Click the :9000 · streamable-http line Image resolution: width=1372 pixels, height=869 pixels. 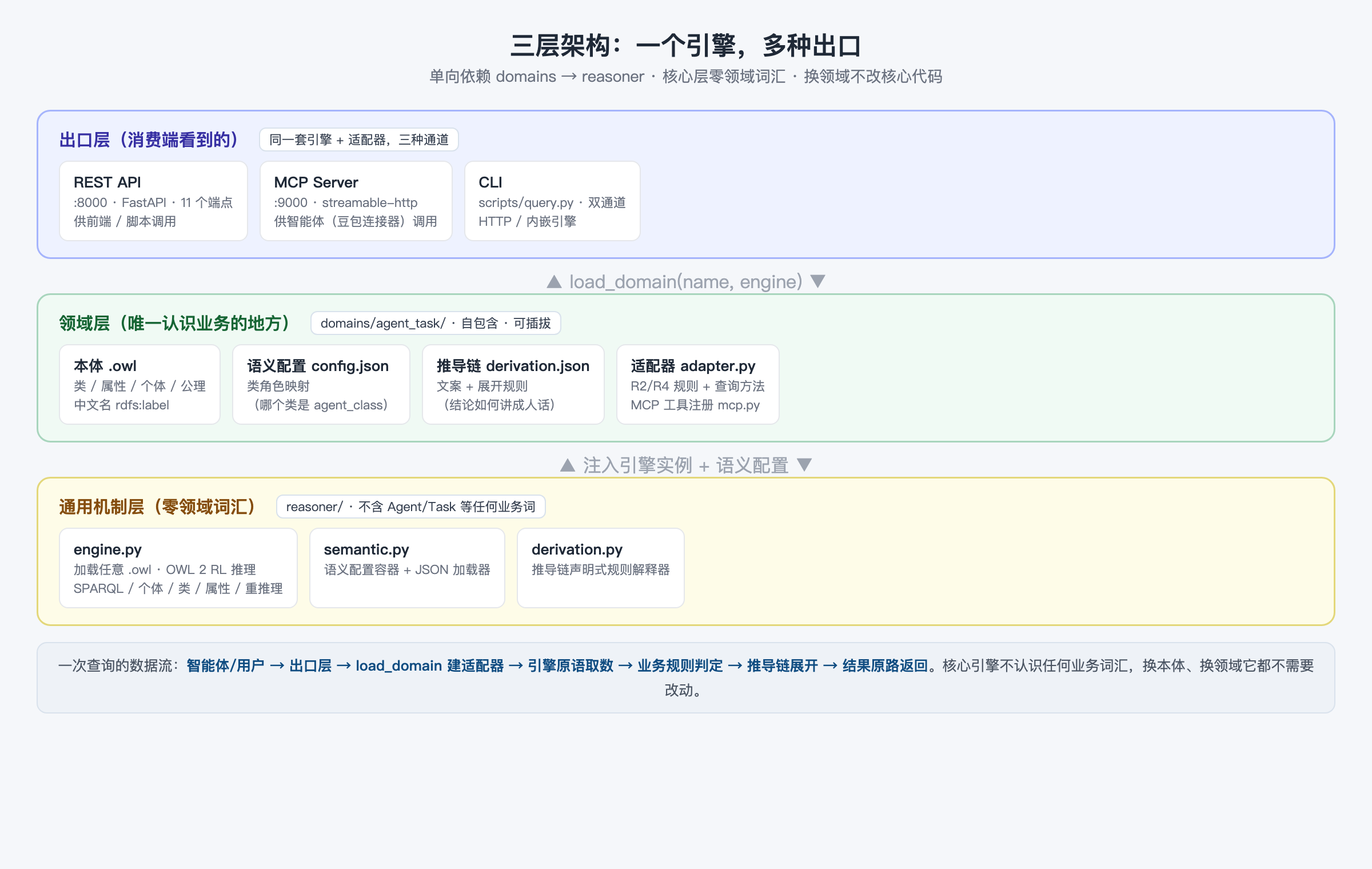346,202
